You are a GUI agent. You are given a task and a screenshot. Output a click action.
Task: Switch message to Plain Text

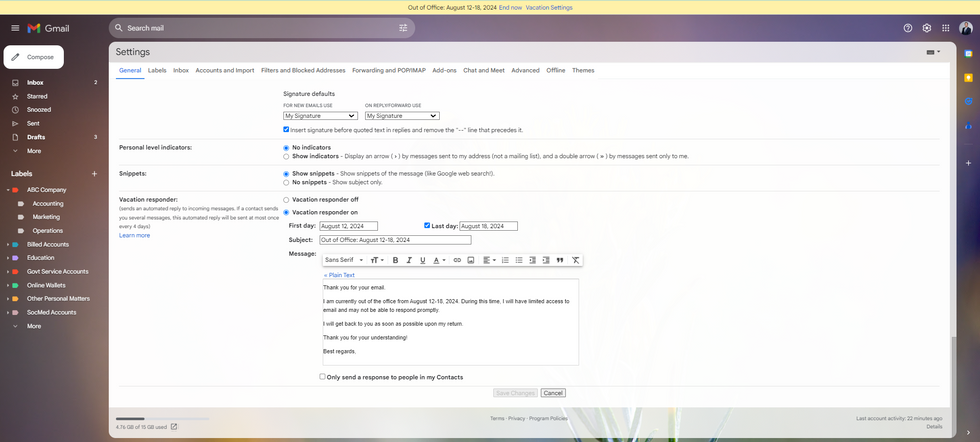coord(339,275)
